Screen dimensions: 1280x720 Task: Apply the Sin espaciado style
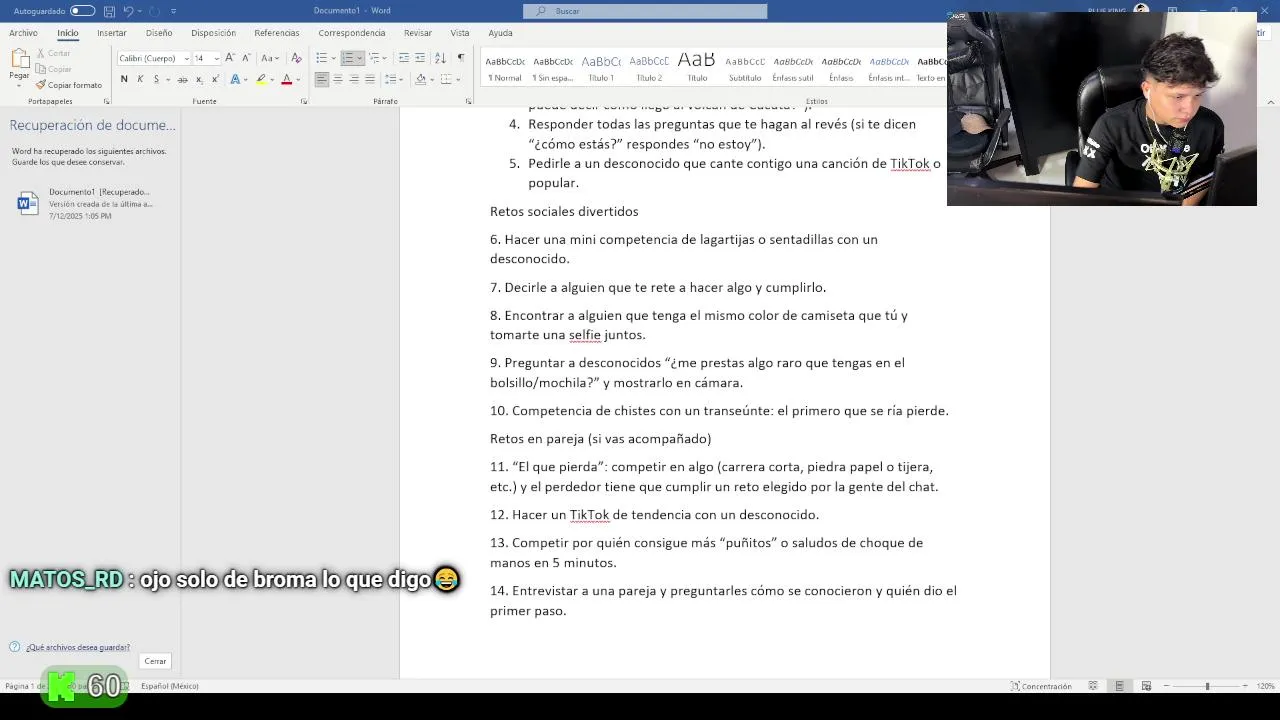click(x=553, y=67)
